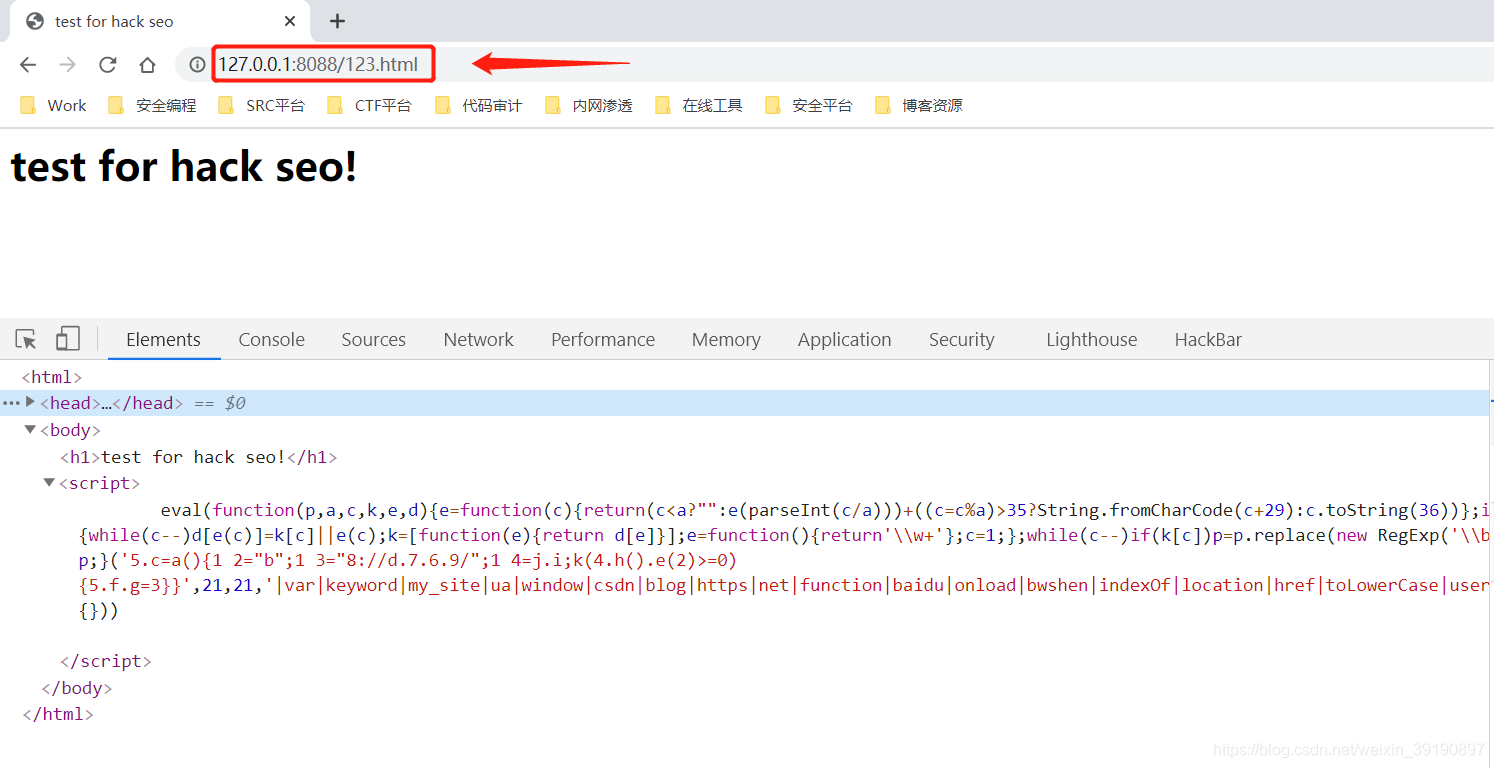The image size is (1494, 768).
Task: Reload the page with the refresh icon
Action: [x=107, y=65]
